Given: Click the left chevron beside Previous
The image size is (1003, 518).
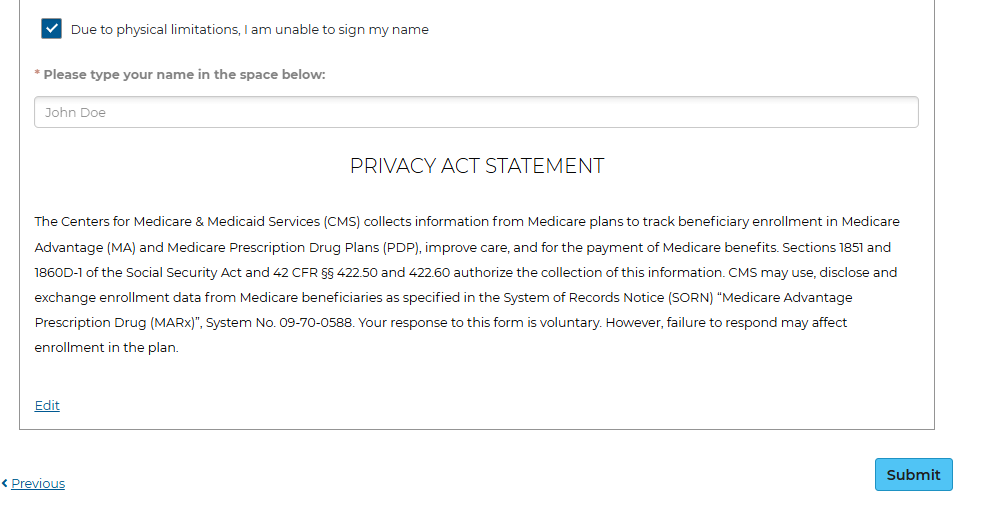Looking at the screenshot, I should point(4,483).
